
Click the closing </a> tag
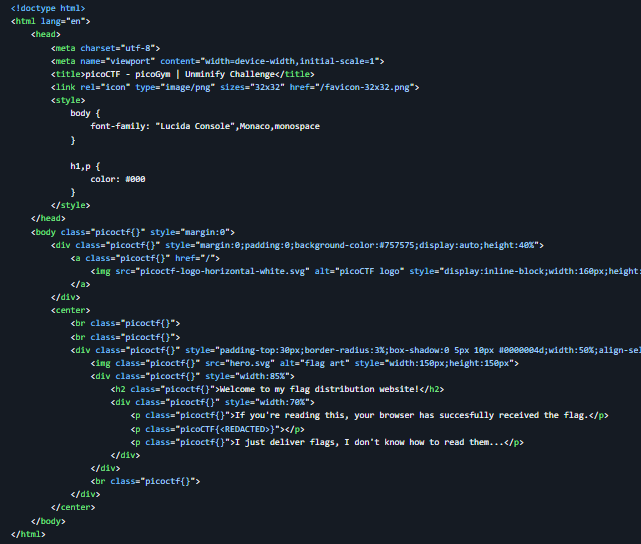(x=80, y=284)
